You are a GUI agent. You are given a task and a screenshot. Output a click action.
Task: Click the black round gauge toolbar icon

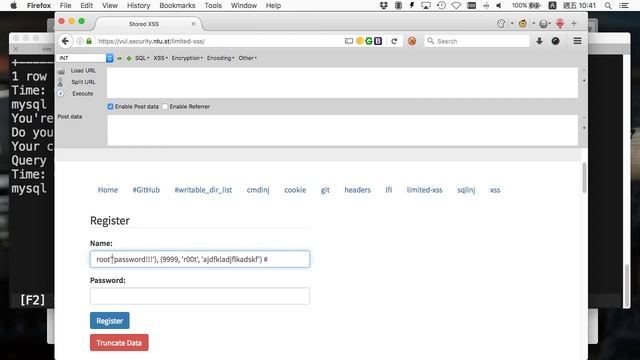(556, 41)
